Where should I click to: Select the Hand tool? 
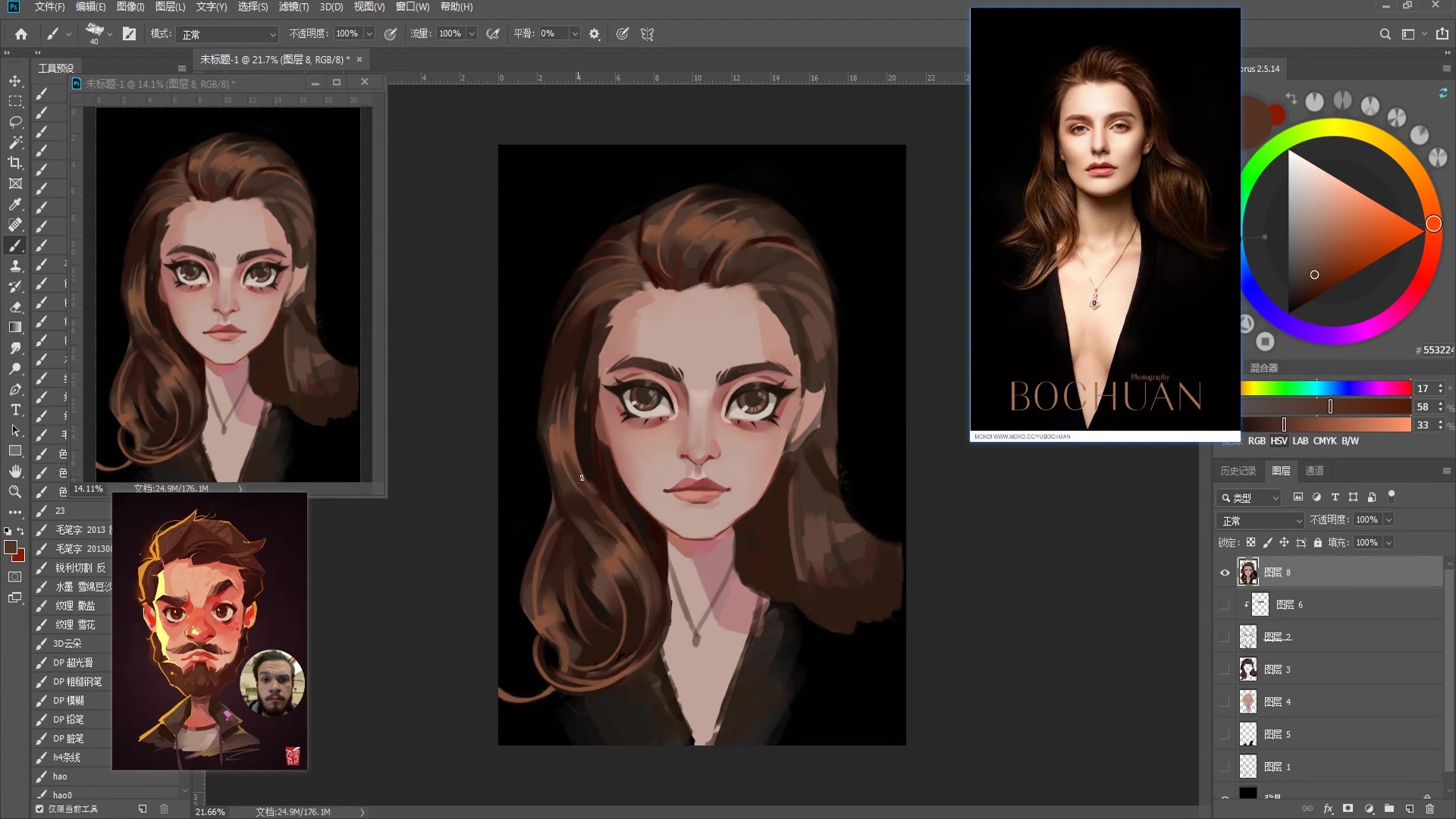pos(15,471)
